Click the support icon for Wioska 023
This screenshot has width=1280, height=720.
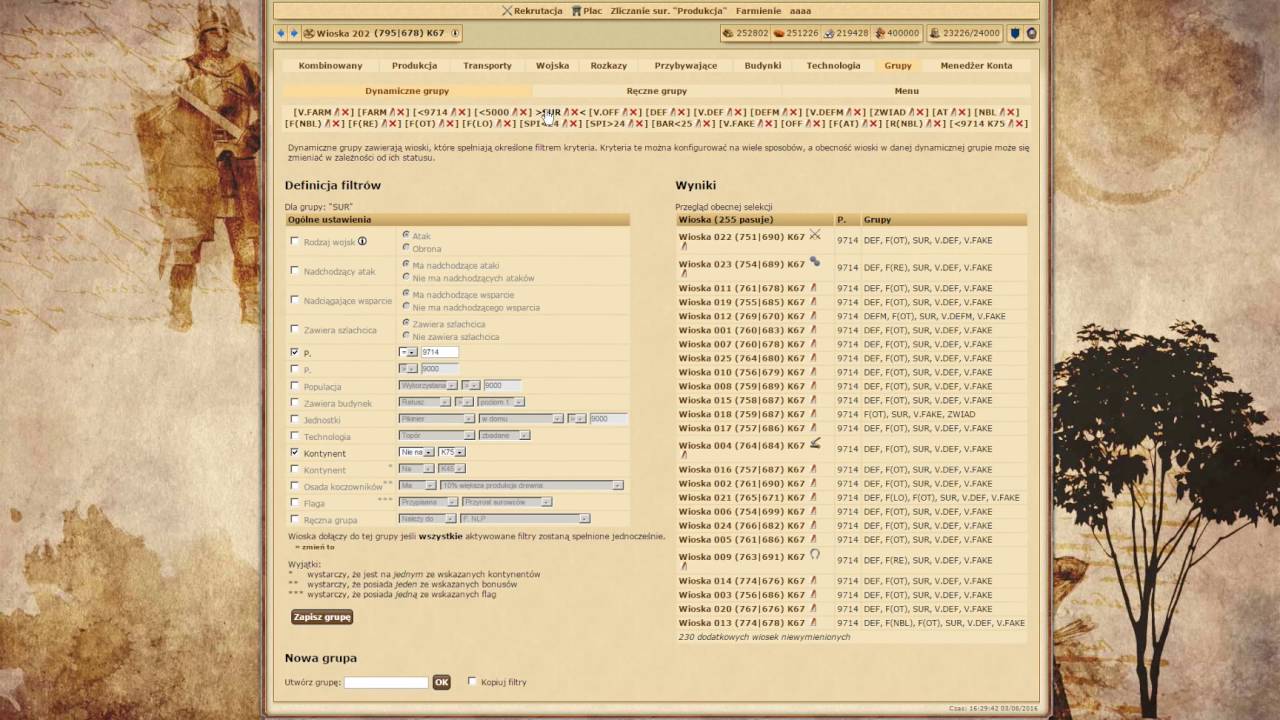point(815,262)
